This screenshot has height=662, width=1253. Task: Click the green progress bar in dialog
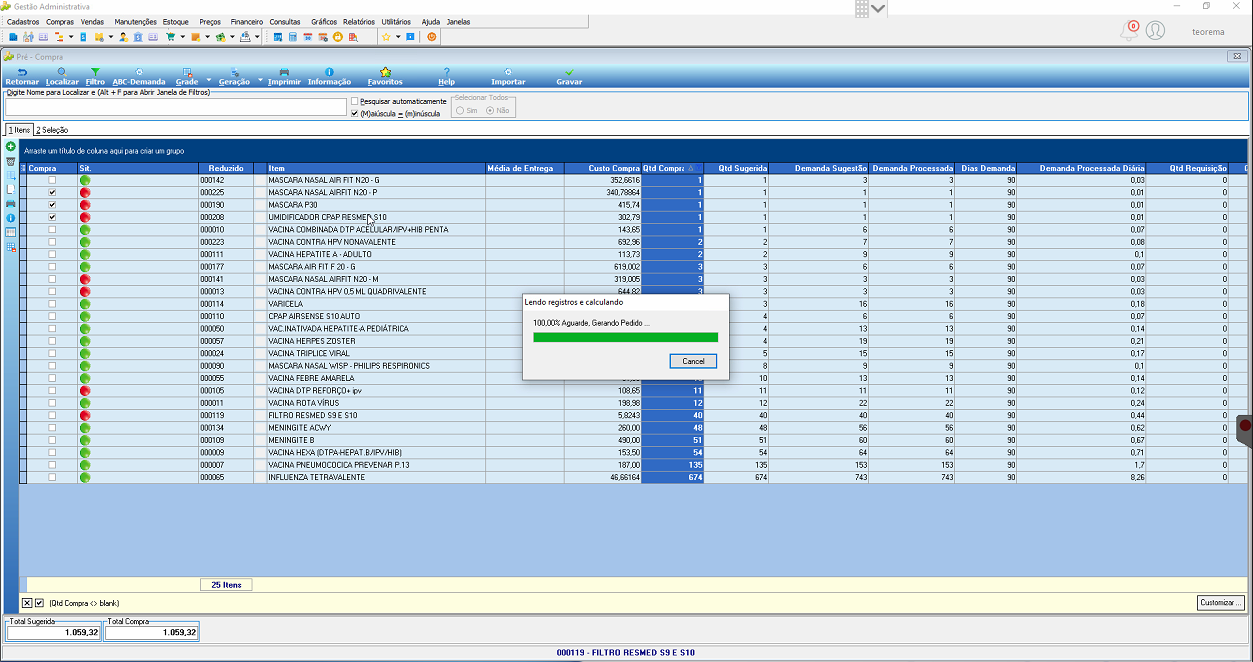coord(626,338)
